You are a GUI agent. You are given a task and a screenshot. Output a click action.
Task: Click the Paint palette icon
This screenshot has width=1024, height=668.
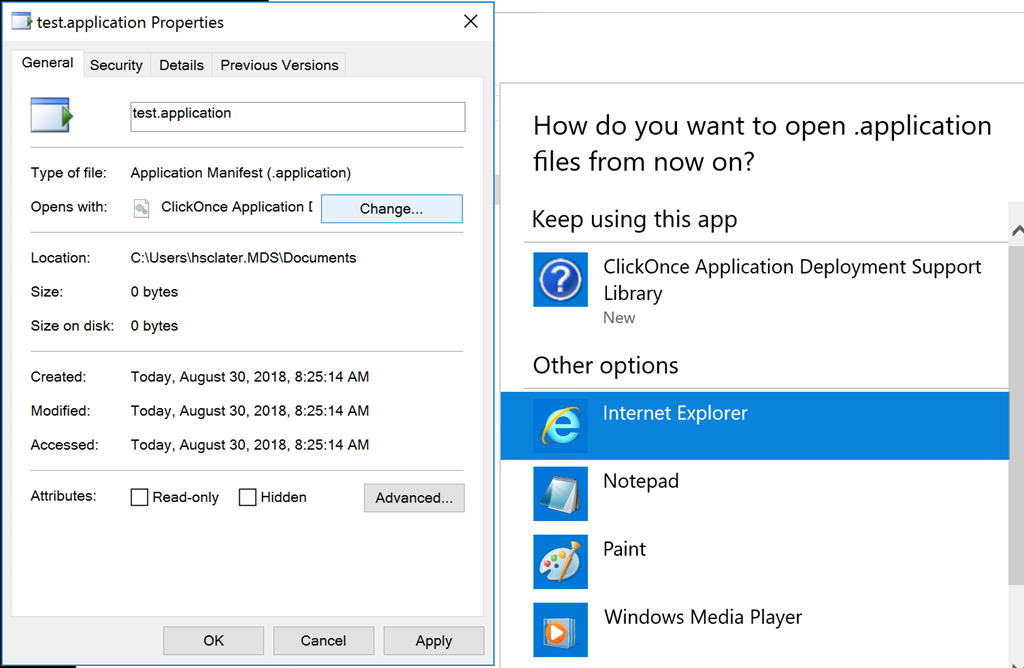click(560, 561)
